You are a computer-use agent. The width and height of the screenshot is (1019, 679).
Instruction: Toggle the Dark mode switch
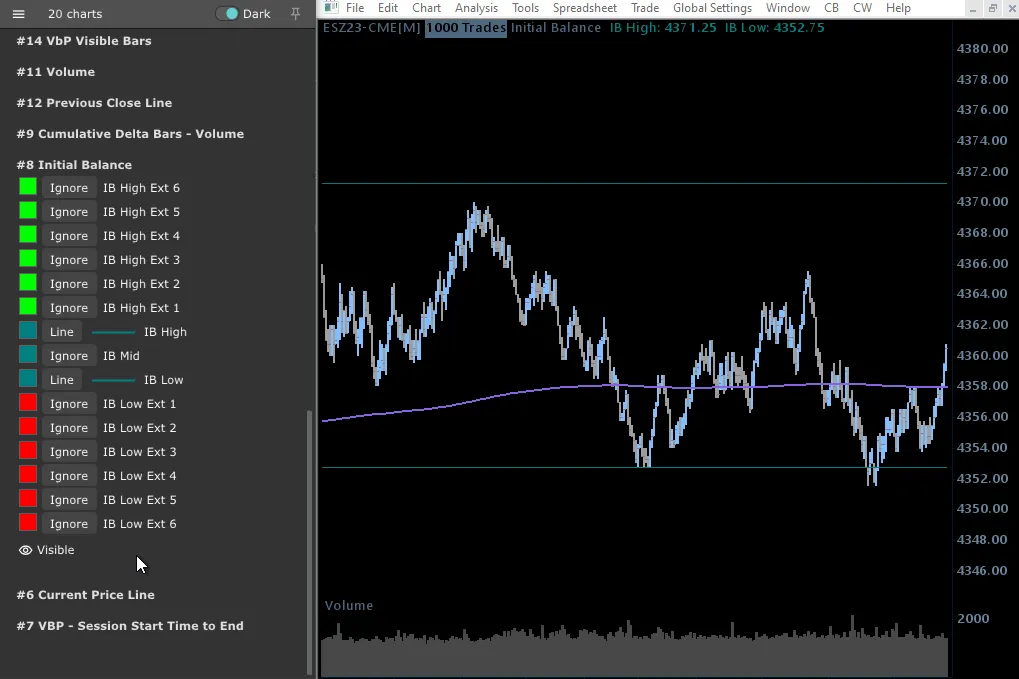[227, 14]
